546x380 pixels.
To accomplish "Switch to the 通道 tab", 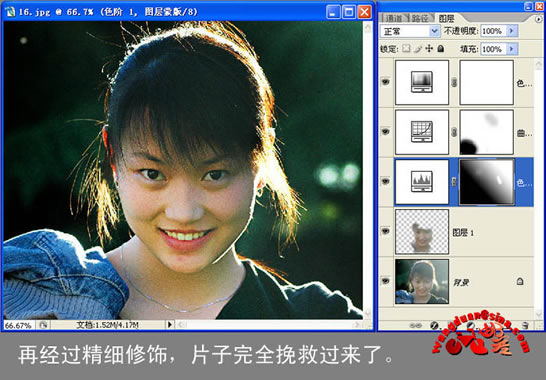I will click(x=393, y=18).
